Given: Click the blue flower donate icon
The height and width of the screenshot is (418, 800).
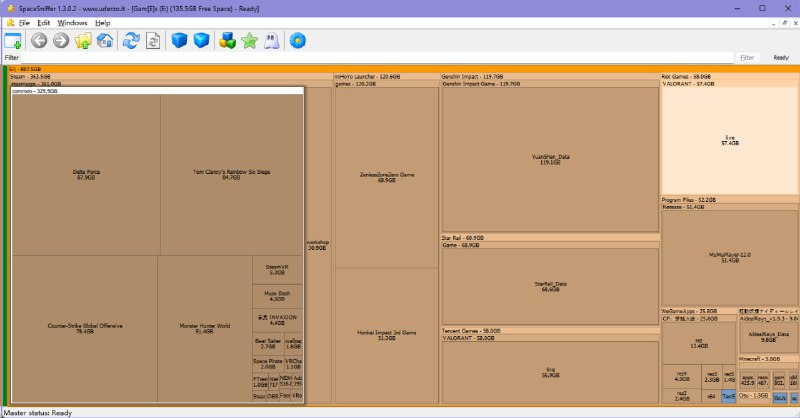Looking at the screenshot, I should (297, 41).
